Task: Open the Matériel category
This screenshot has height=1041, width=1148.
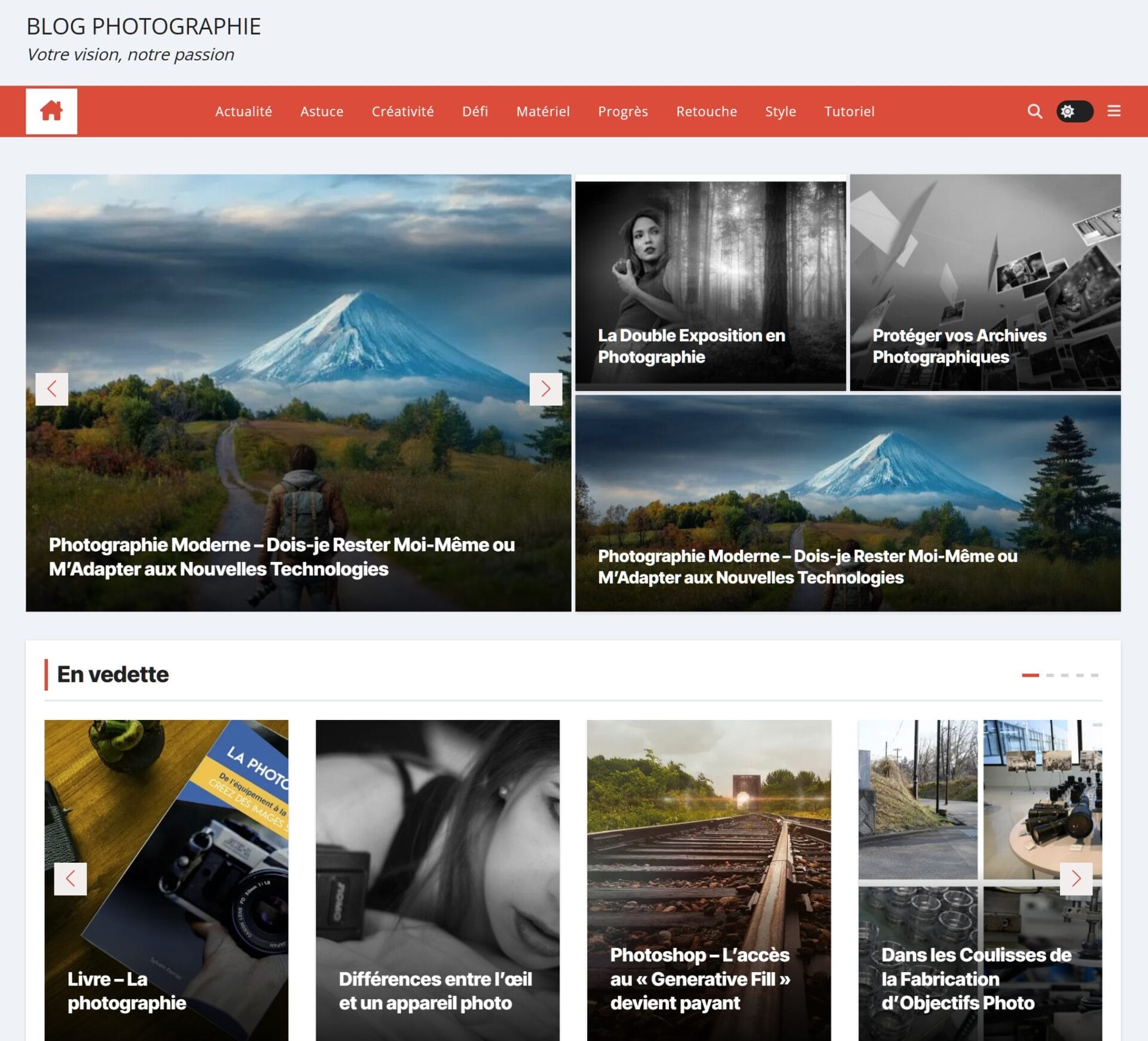Action: click(542, 111)
